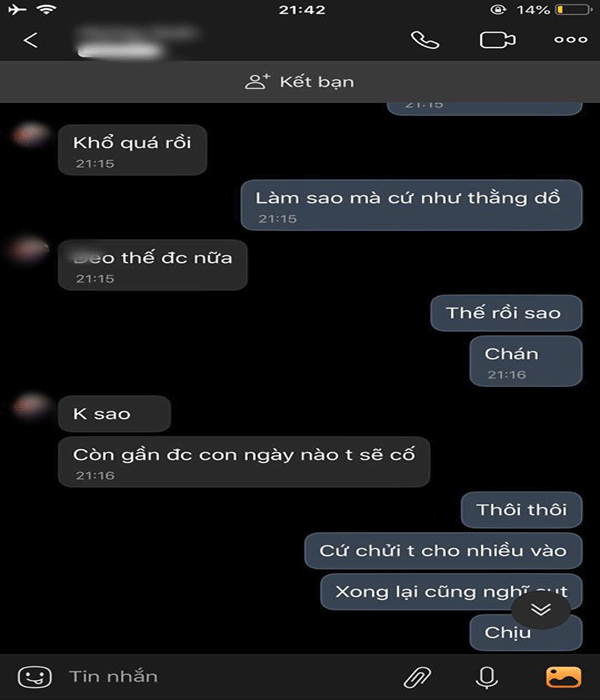Tap the add-friend person icon in banner
The height and width of the screenshot is (700, 600).
pyautogui.click(x=257, y=82)
